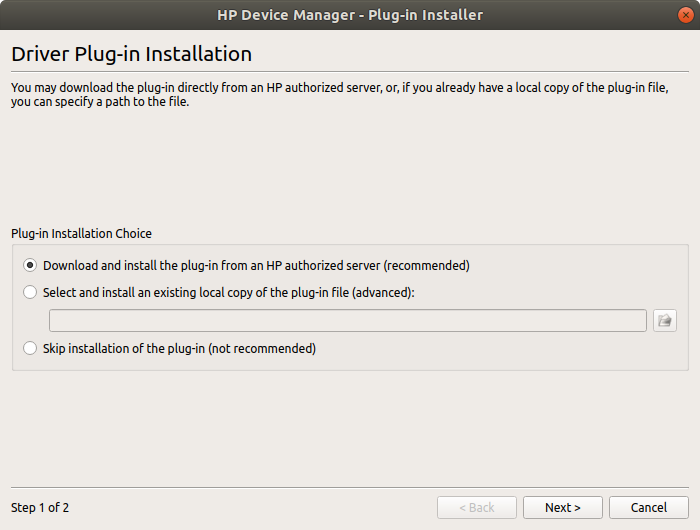Select the Skip installation radio button
The image size is (700, 530).
tap(30, 349)
